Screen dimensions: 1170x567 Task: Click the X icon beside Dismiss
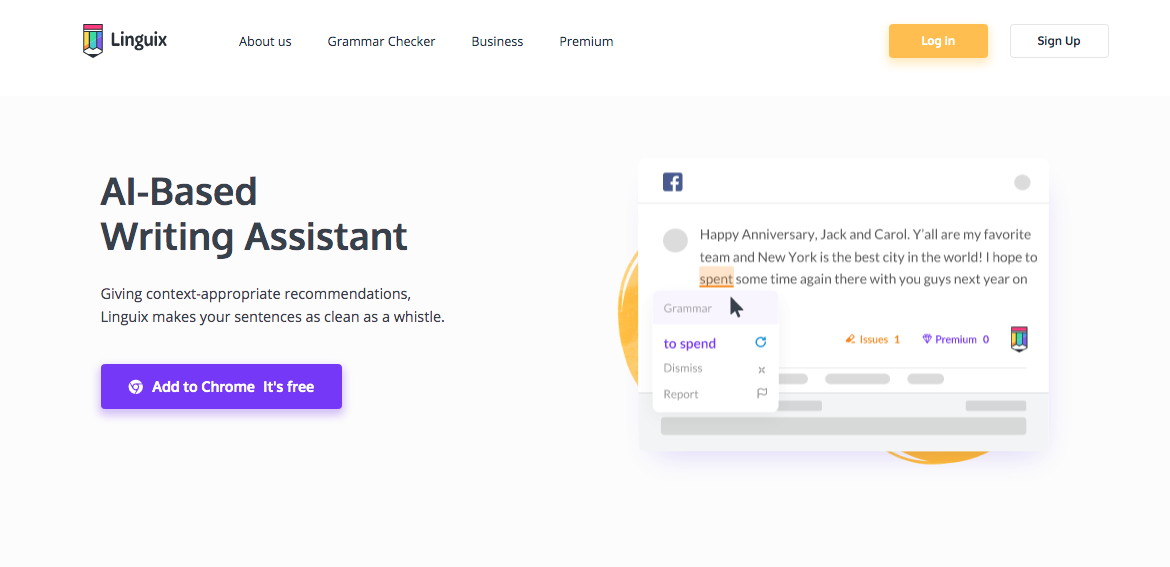(x=762, y=369)
